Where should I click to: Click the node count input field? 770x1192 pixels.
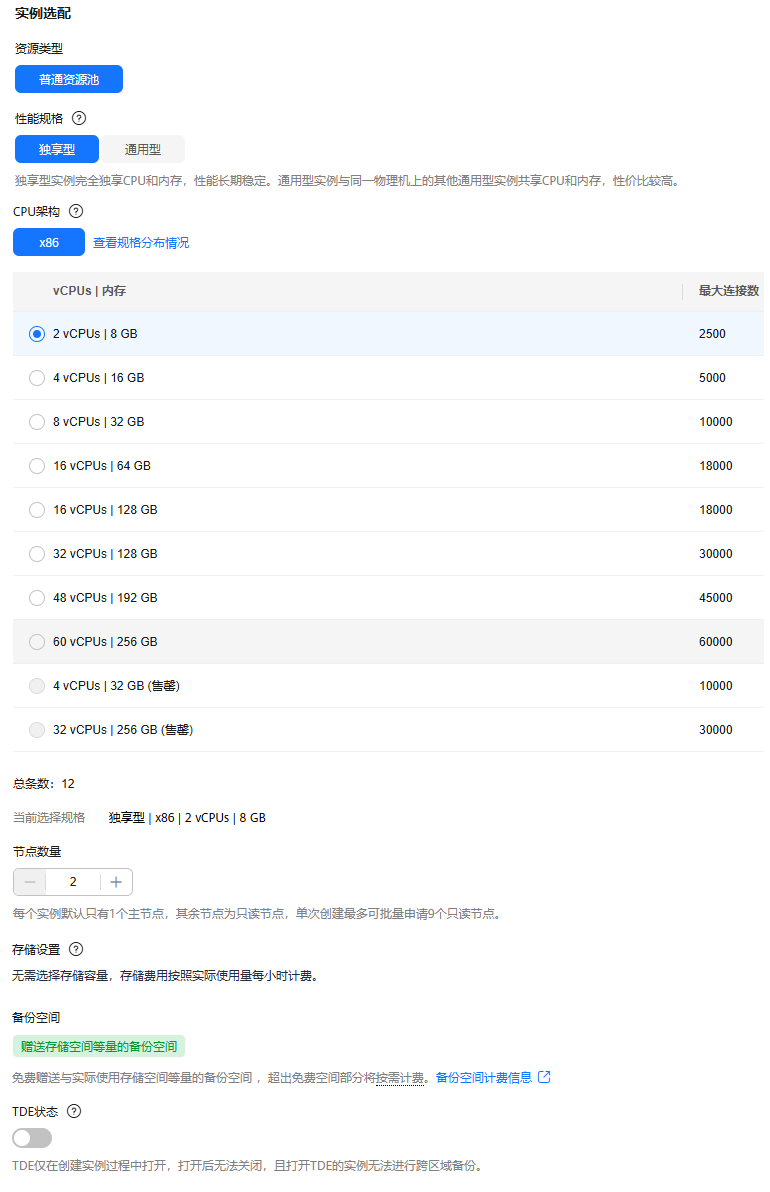(x=73, y=882)
